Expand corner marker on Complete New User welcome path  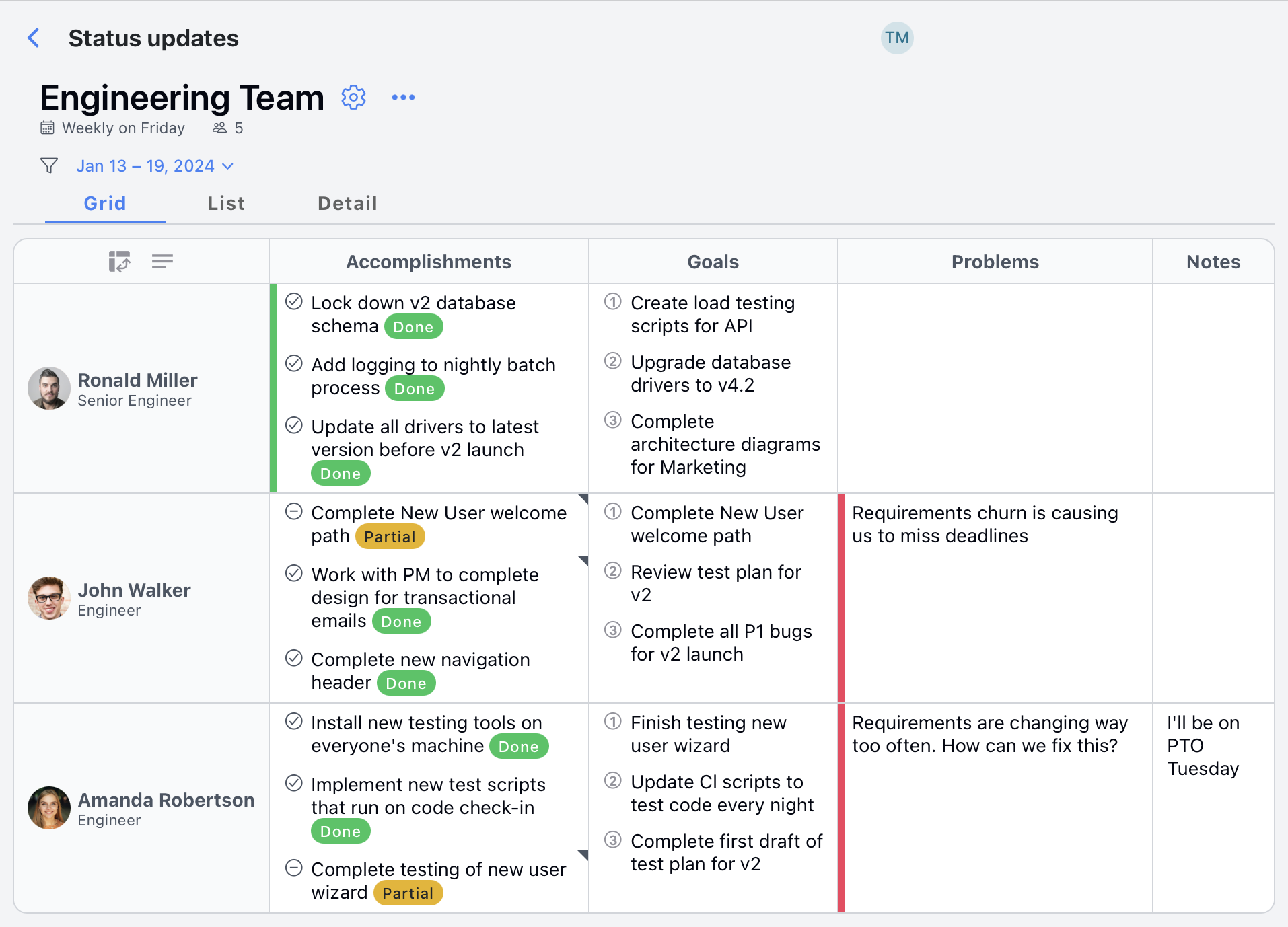coord(583,498)
